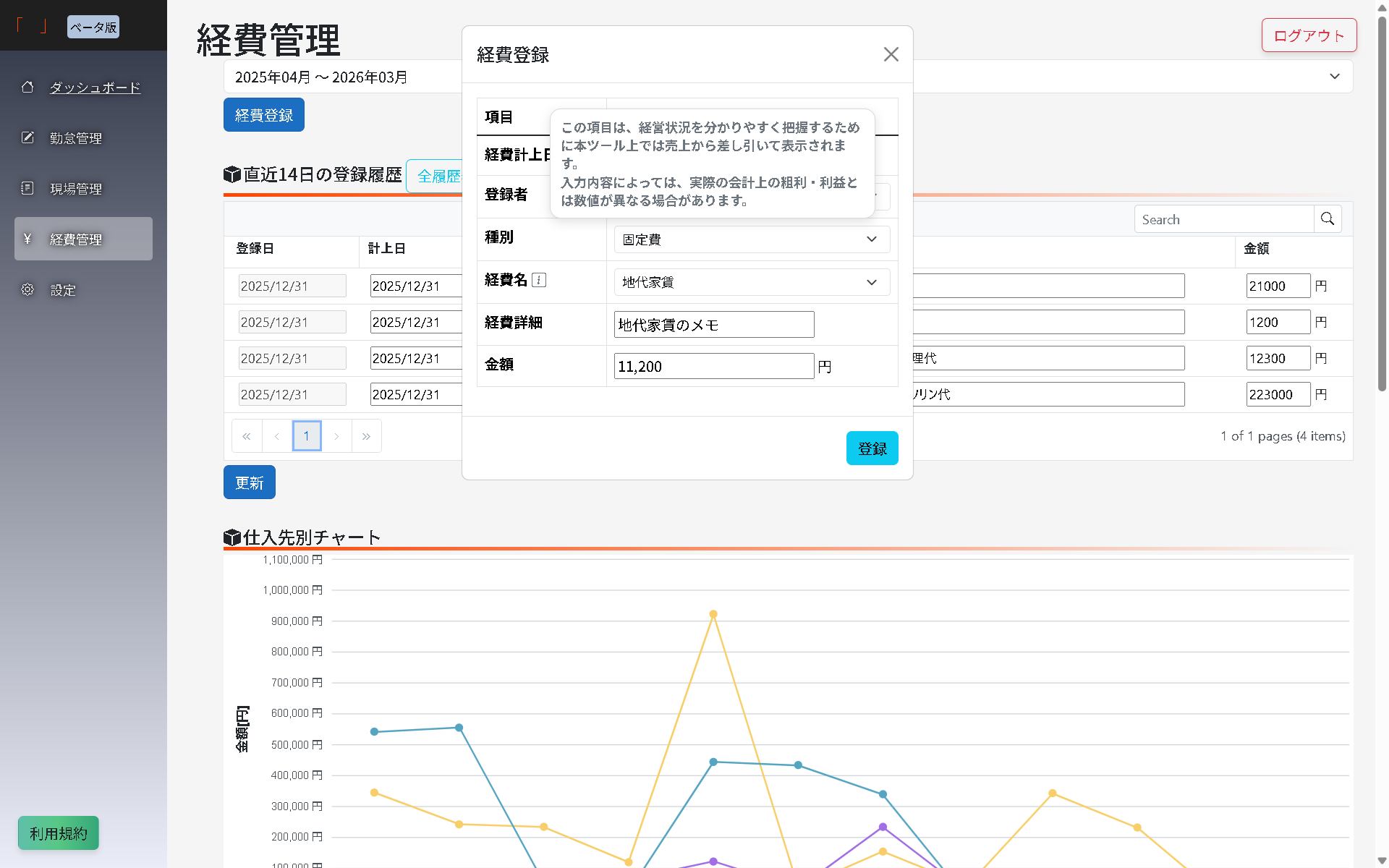Viewport: 1389px width, 868px height.
Task: Click the yen icon beside 経費管理
Action: pos(27,239)
